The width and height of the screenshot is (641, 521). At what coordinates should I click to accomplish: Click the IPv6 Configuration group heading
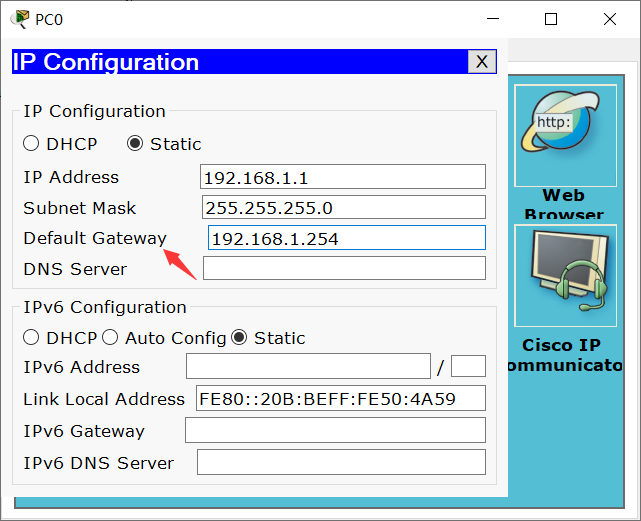[x=105, y=307]
